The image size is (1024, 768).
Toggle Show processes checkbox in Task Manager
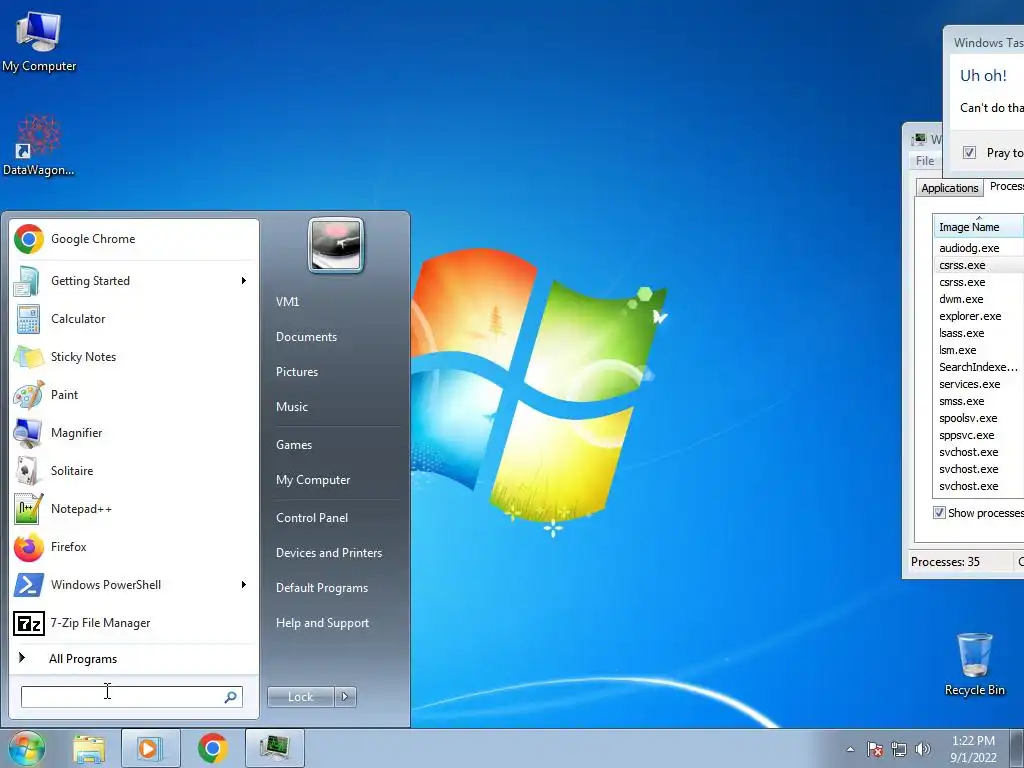pyautogui.click(x=939, y=513)
